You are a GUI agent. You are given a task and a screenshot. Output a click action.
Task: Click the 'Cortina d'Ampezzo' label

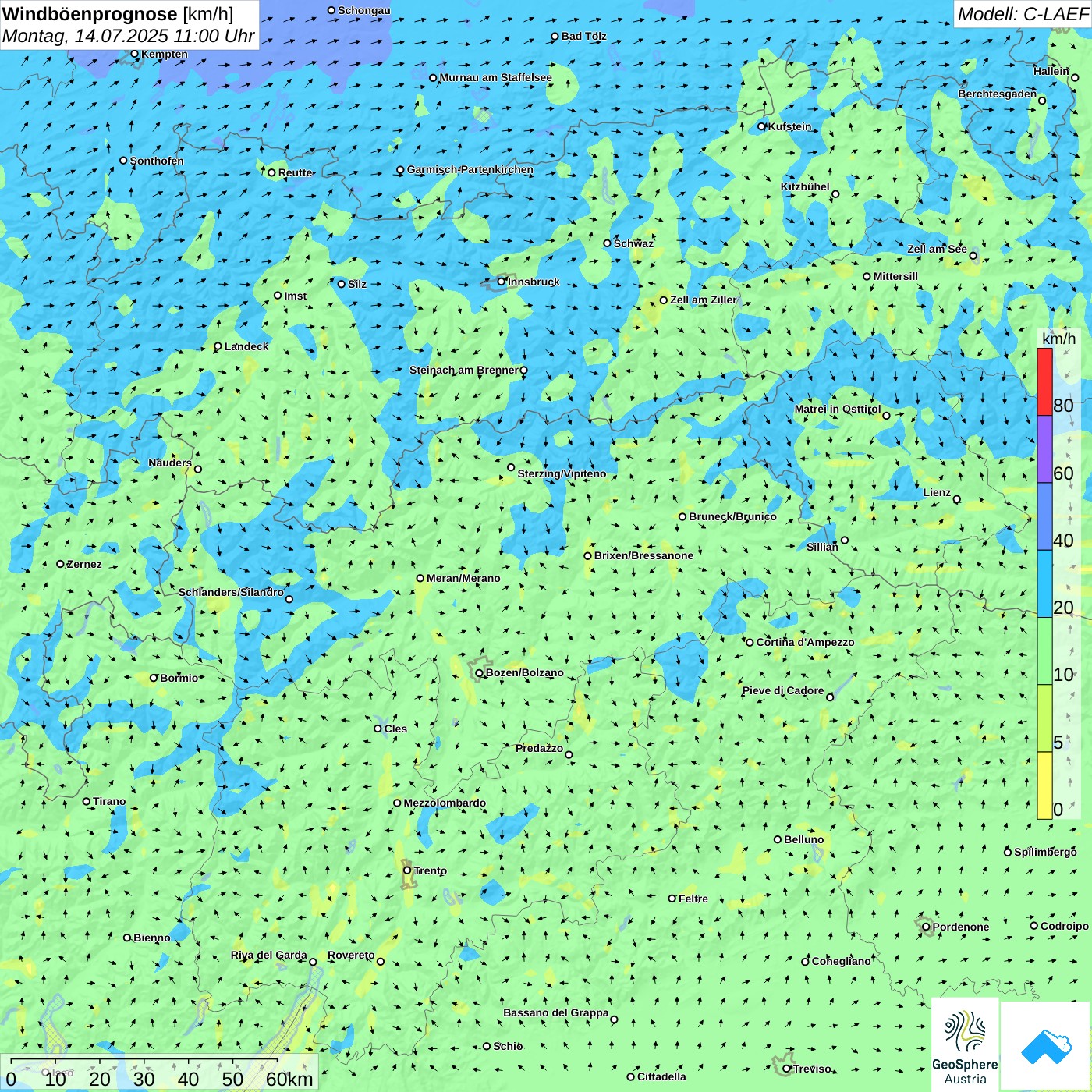(805, 642)
